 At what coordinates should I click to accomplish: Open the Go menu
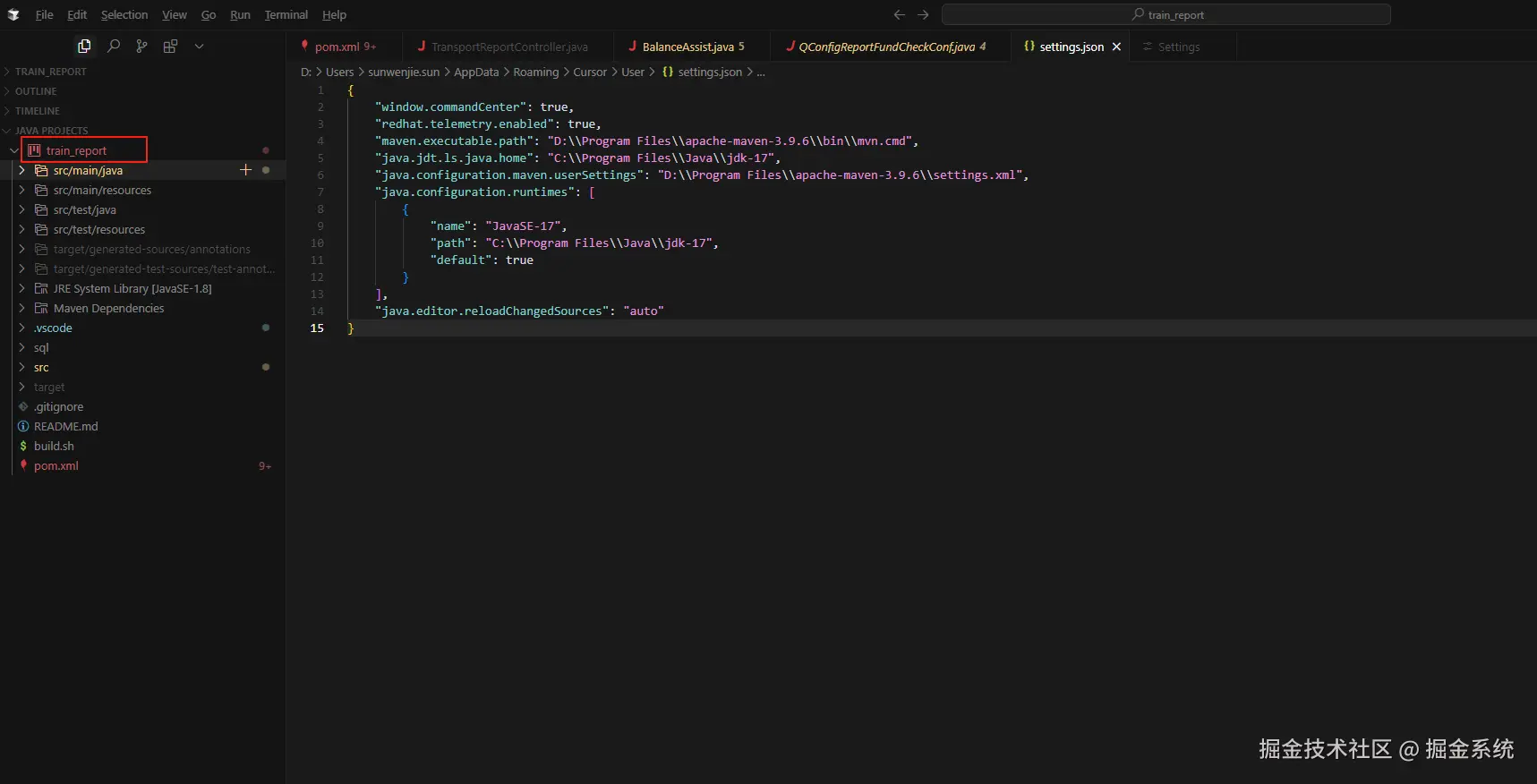[209, 14]
